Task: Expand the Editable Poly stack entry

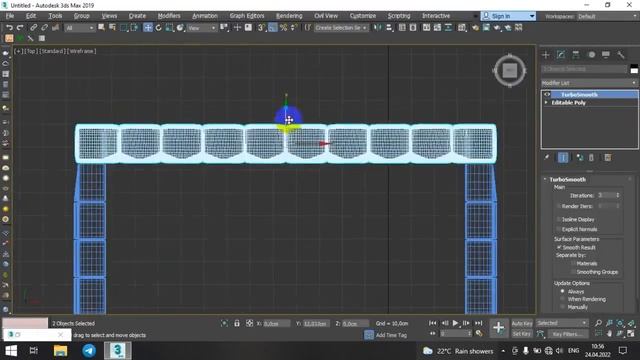Action: tap(546, 102)
